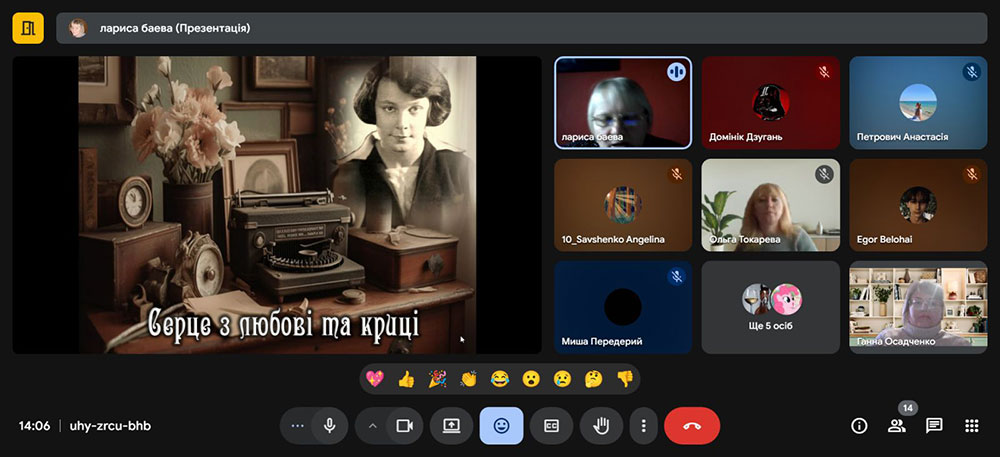Mute the microphone in the bottom toolbar
1000x457 pixels.
click(x=329, y=425)
